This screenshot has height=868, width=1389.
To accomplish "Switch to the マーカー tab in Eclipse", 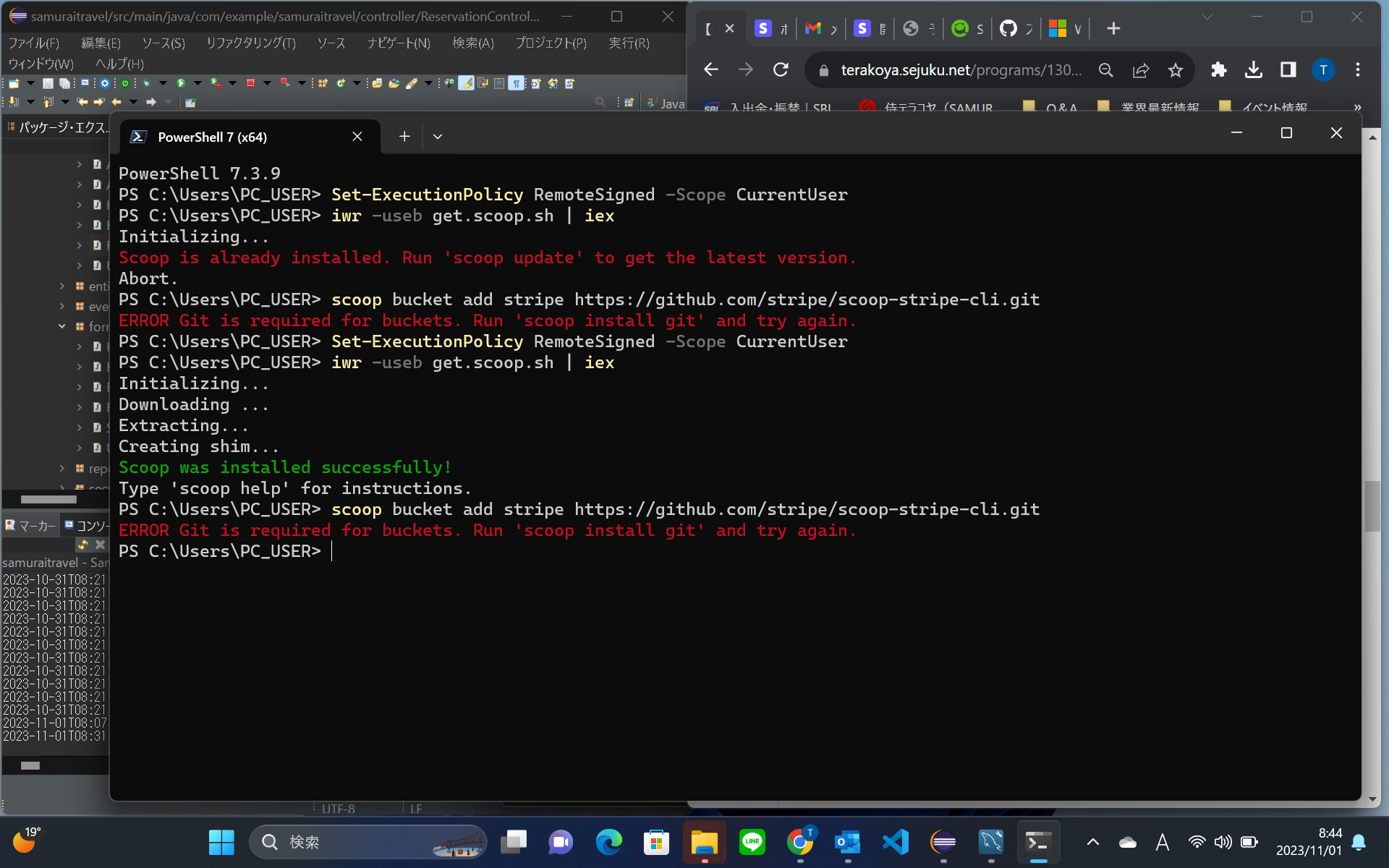I will coord(30,526).
